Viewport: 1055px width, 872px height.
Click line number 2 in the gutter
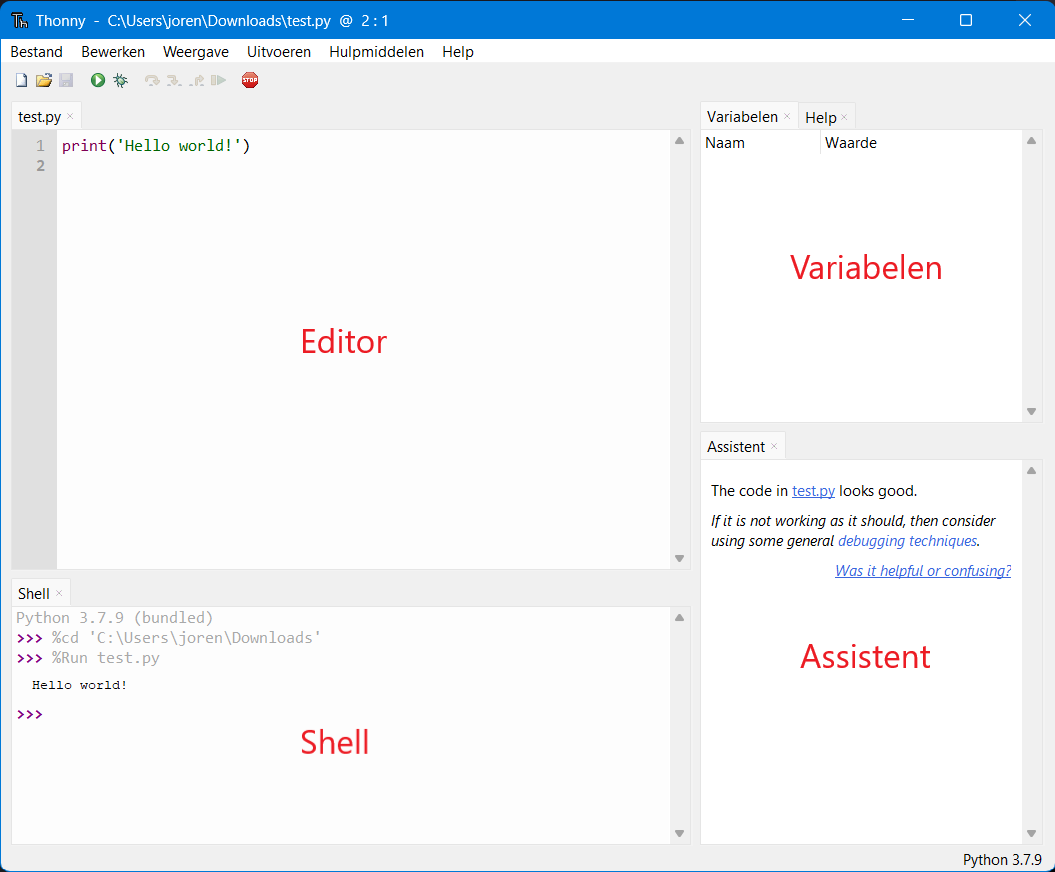(40, 166)
